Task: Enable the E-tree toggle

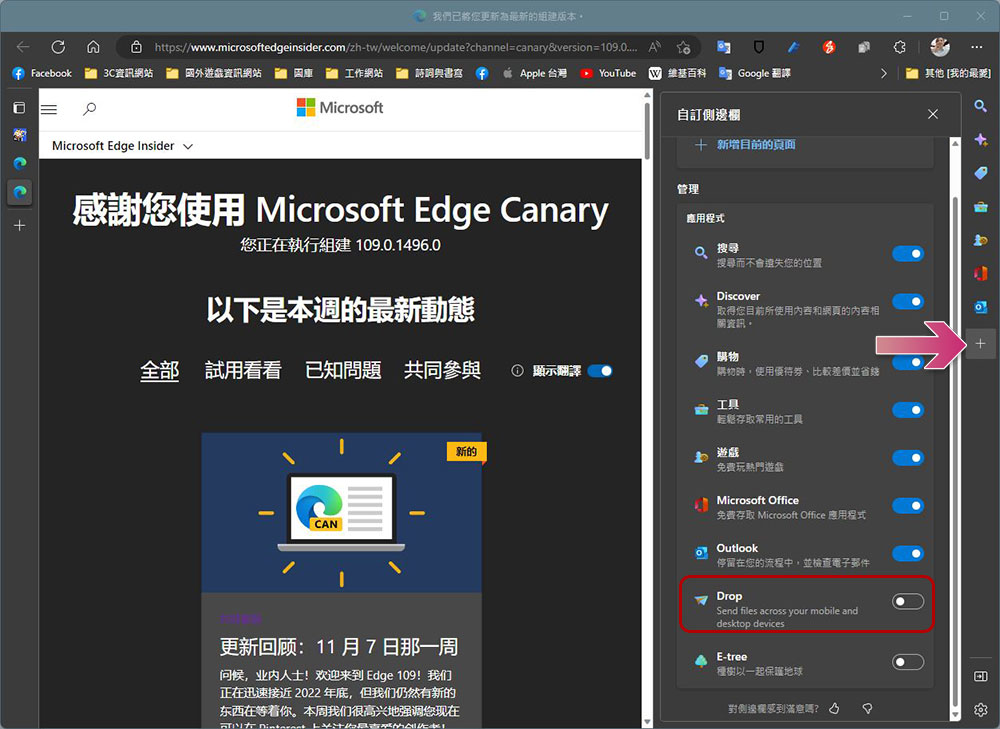Action: 907,662
